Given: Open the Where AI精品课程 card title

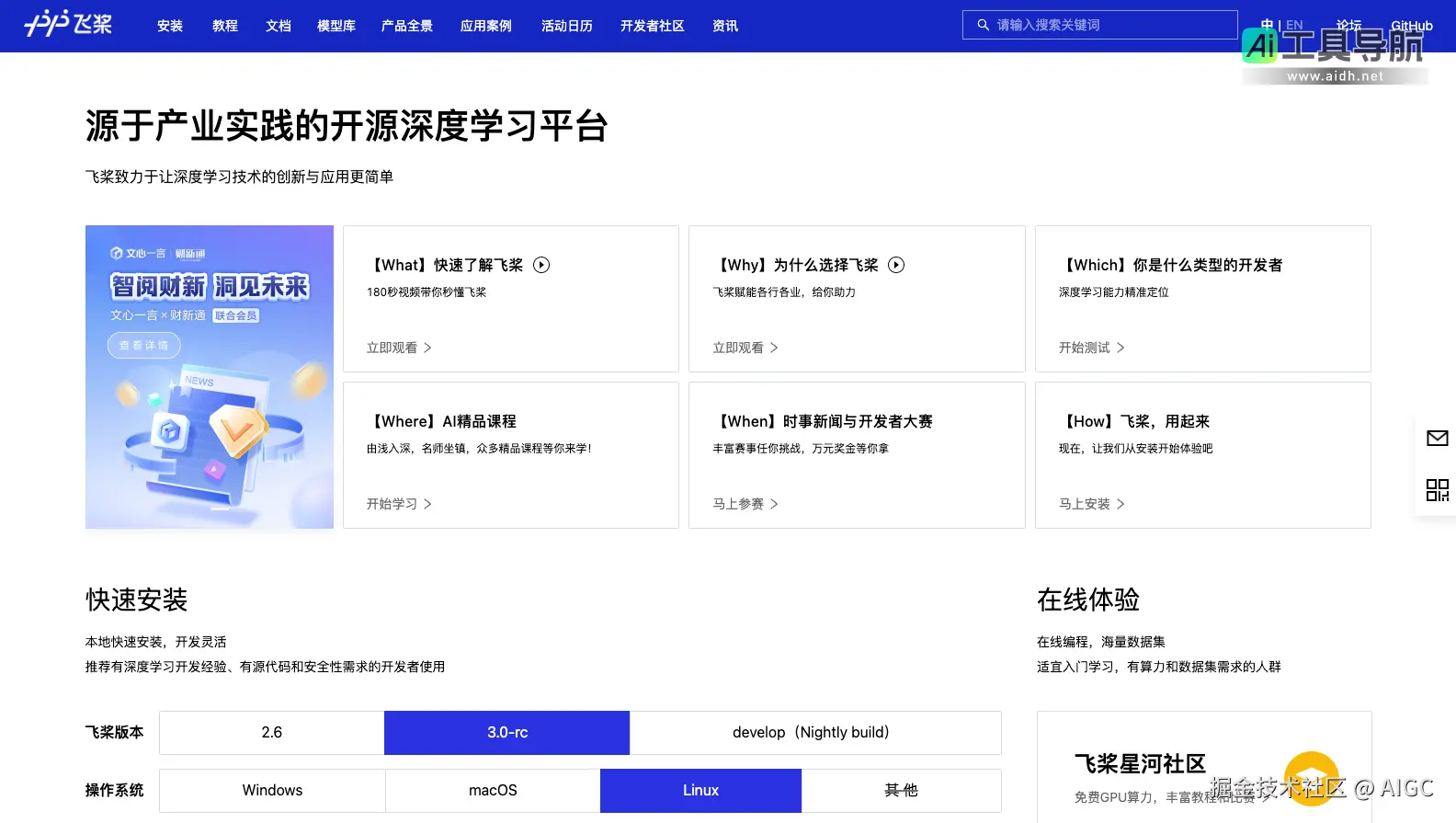Looking at the screenshot, I should tap(441, 421).
